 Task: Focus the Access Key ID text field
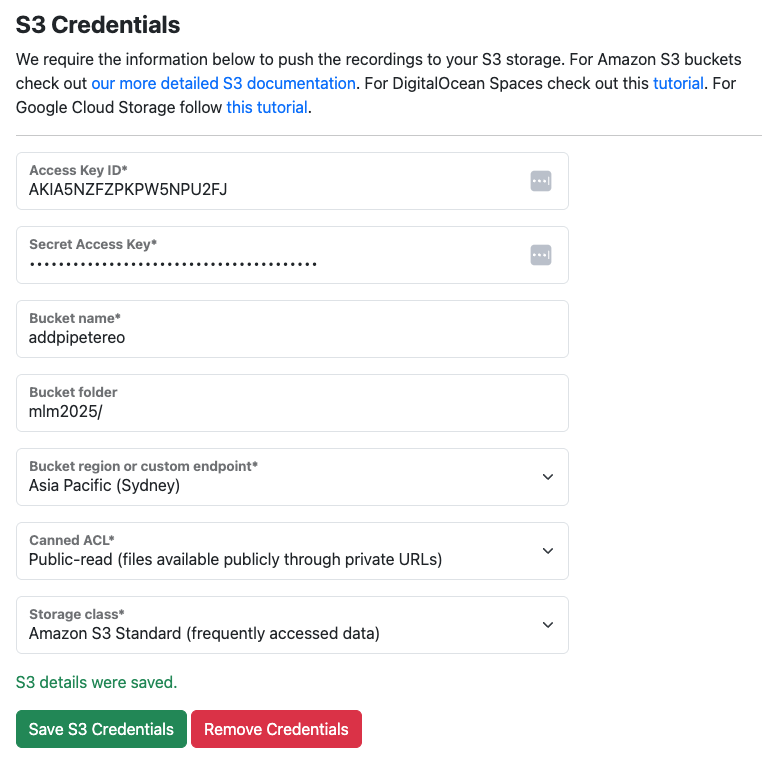click(x=270, y=188)
